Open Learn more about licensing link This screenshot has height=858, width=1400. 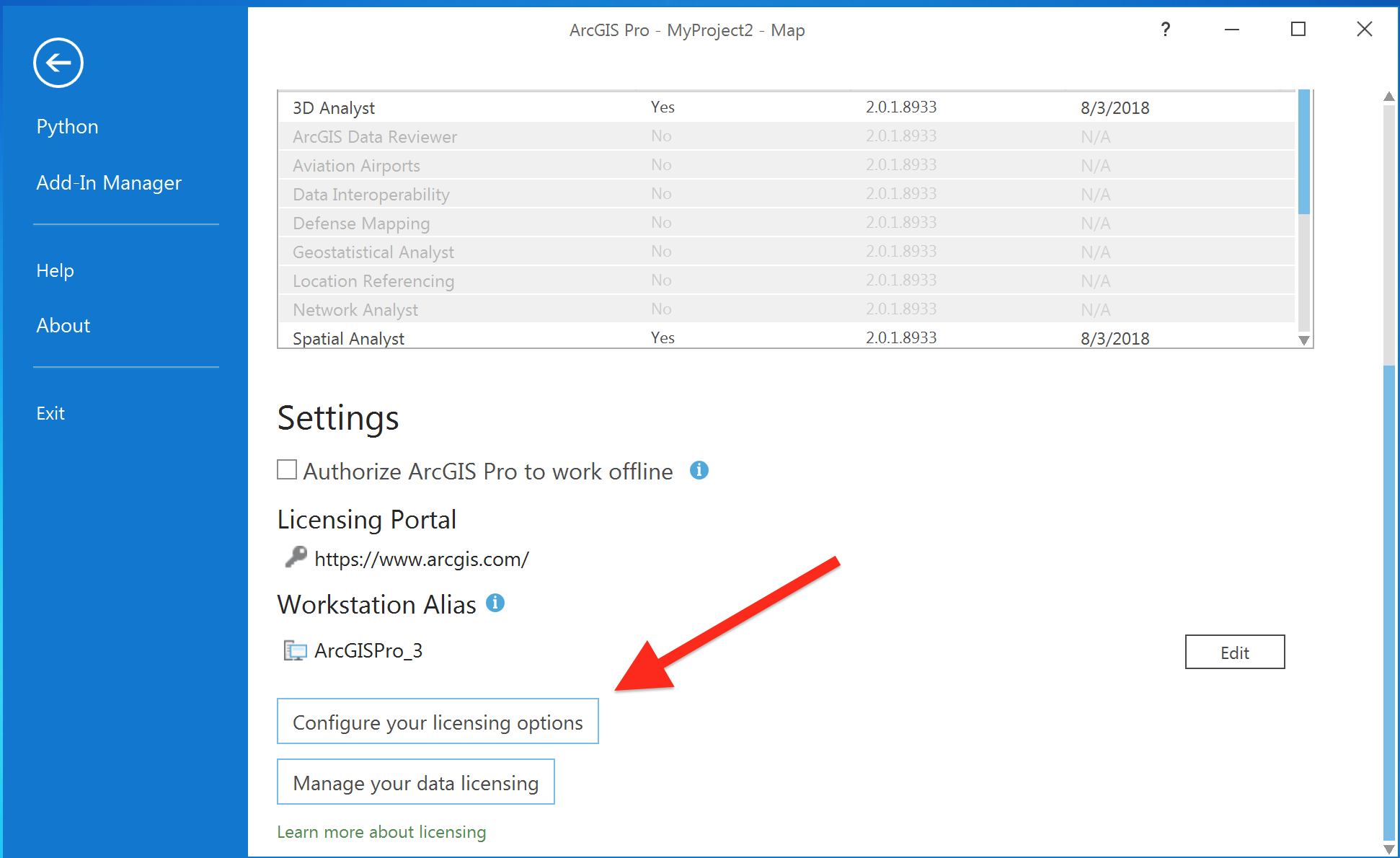(x=381, y=831)
